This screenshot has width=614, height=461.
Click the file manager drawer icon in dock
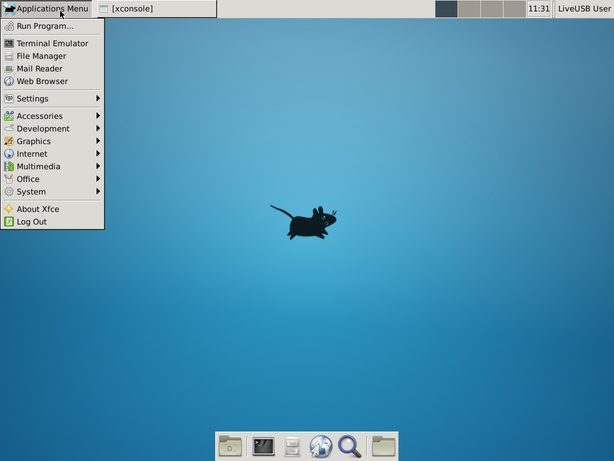(x=292, y=446)
